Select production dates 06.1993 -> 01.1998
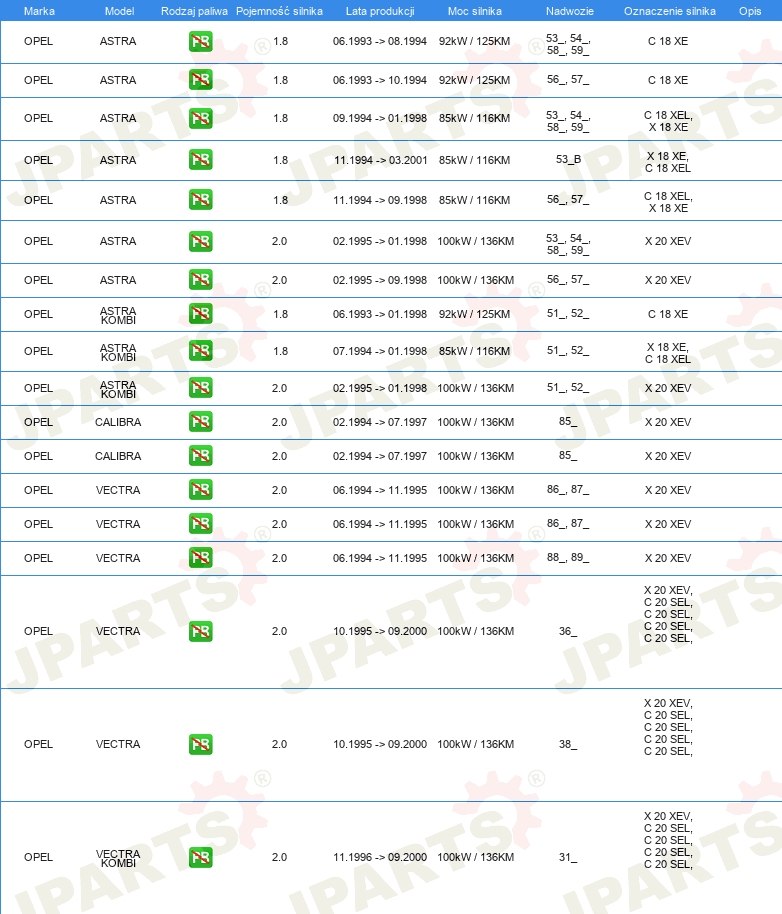 pyautogui.click(x=380, y=314)
